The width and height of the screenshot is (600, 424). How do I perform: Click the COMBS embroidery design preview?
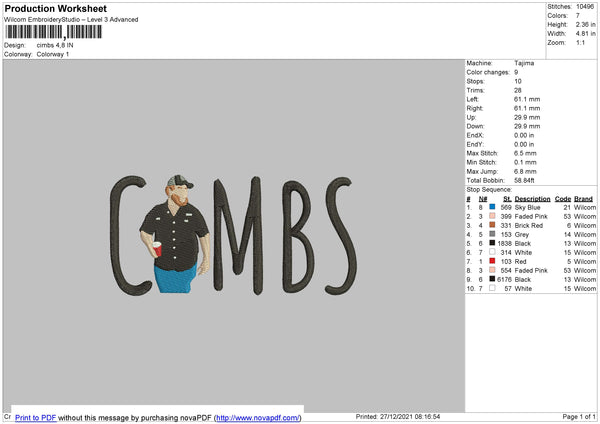click(233, 235)
